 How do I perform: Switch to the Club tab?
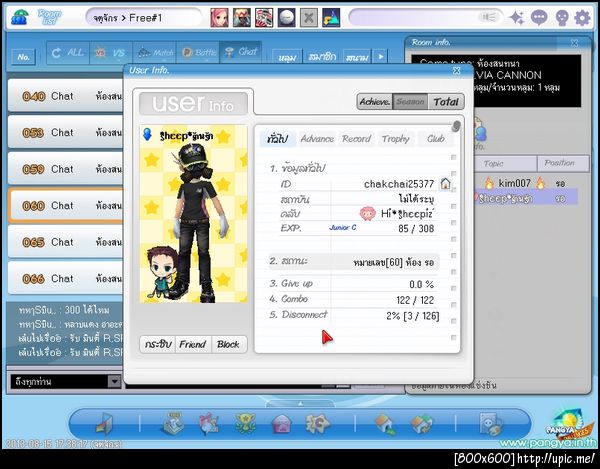(436, 138)
